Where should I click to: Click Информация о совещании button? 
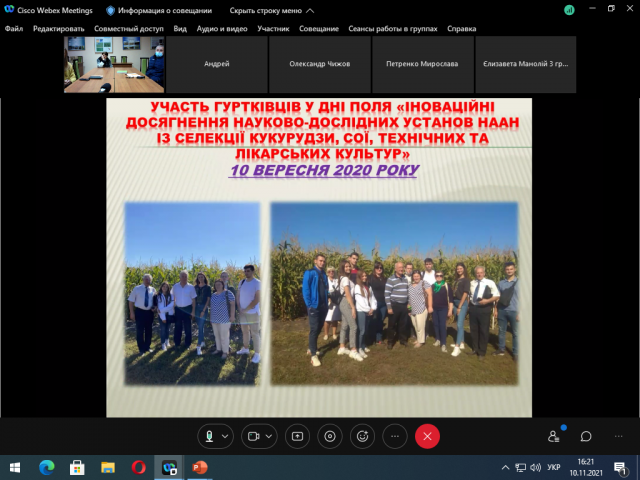pos(159,11)
